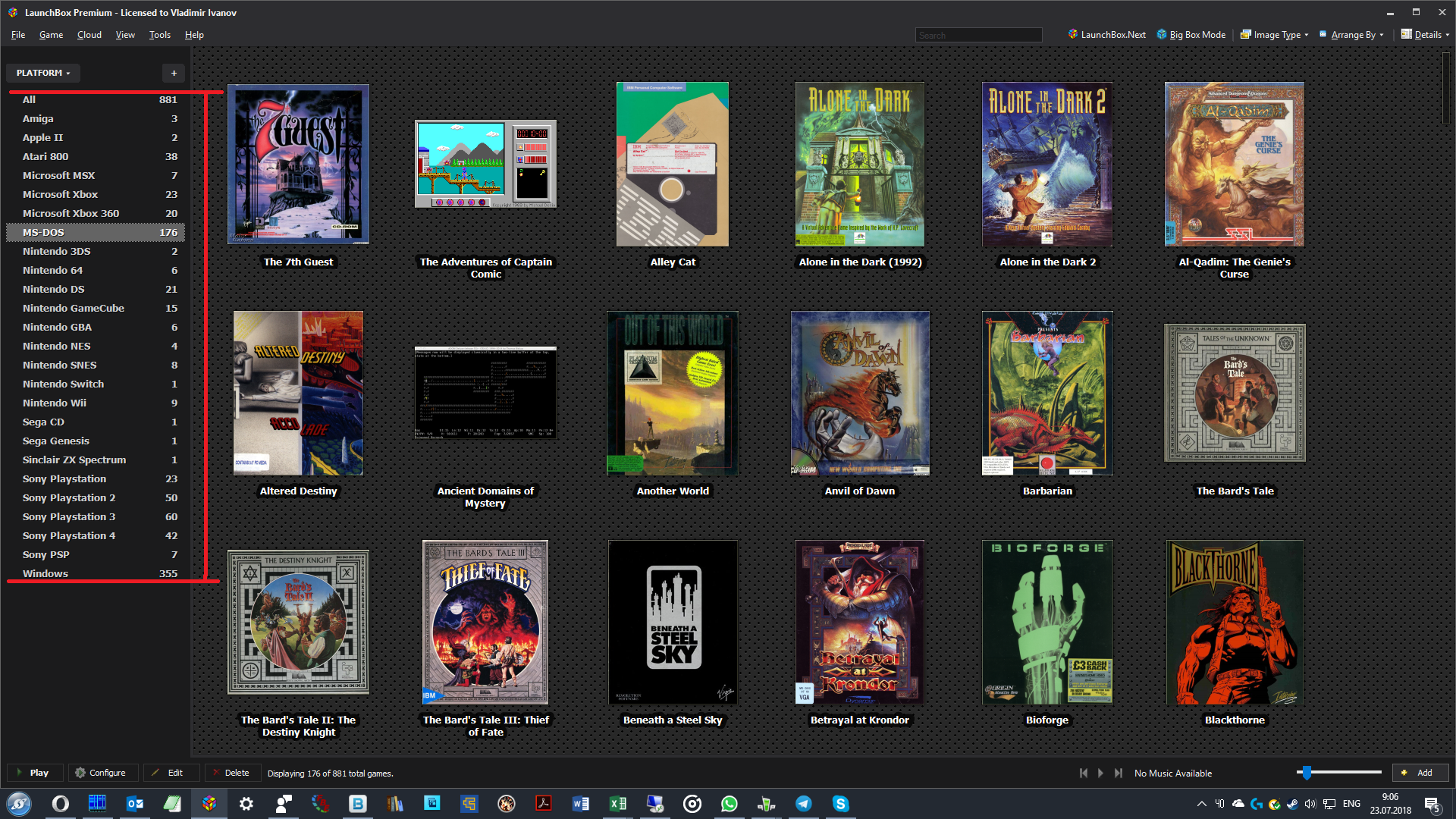The height and width of the screenshot is (819, 1456).
Task: Open the Tools menu
Action: click(x=159, y=35)
